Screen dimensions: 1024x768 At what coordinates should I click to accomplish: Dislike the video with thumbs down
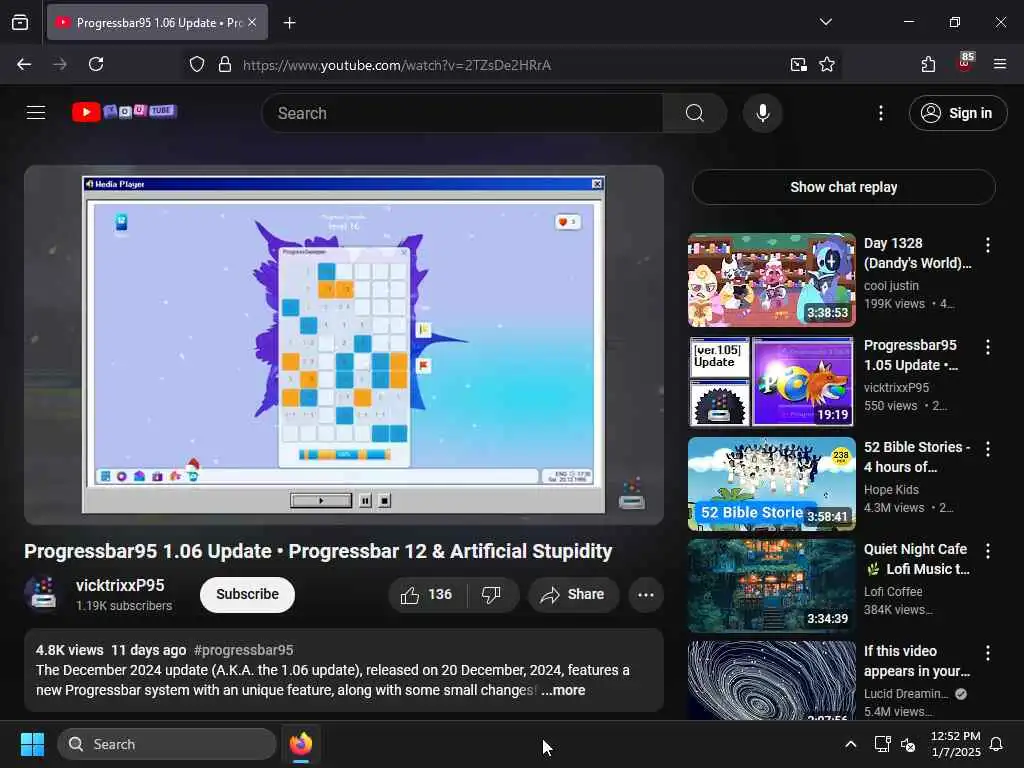pos(492,595)
